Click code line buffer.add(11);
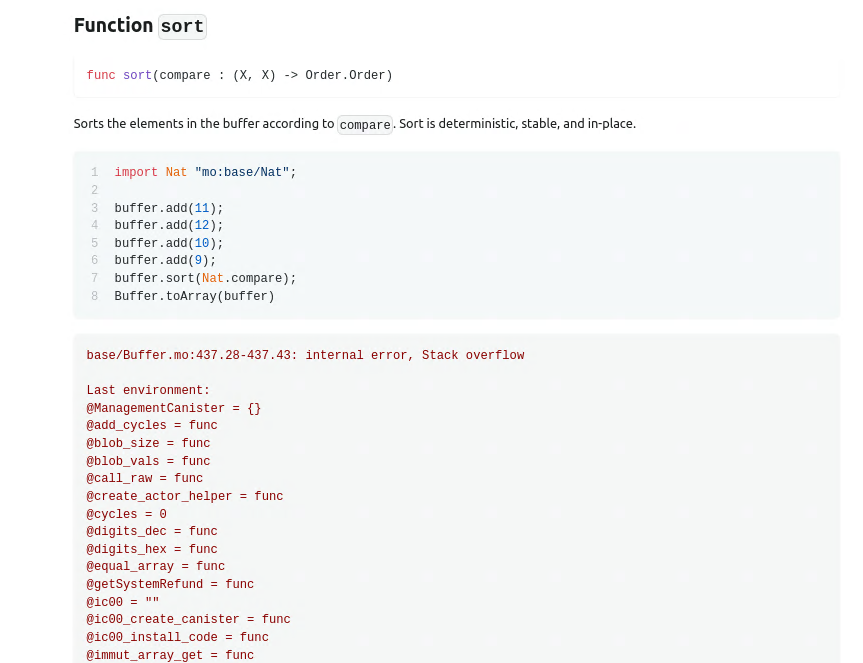 click(168, 208)
